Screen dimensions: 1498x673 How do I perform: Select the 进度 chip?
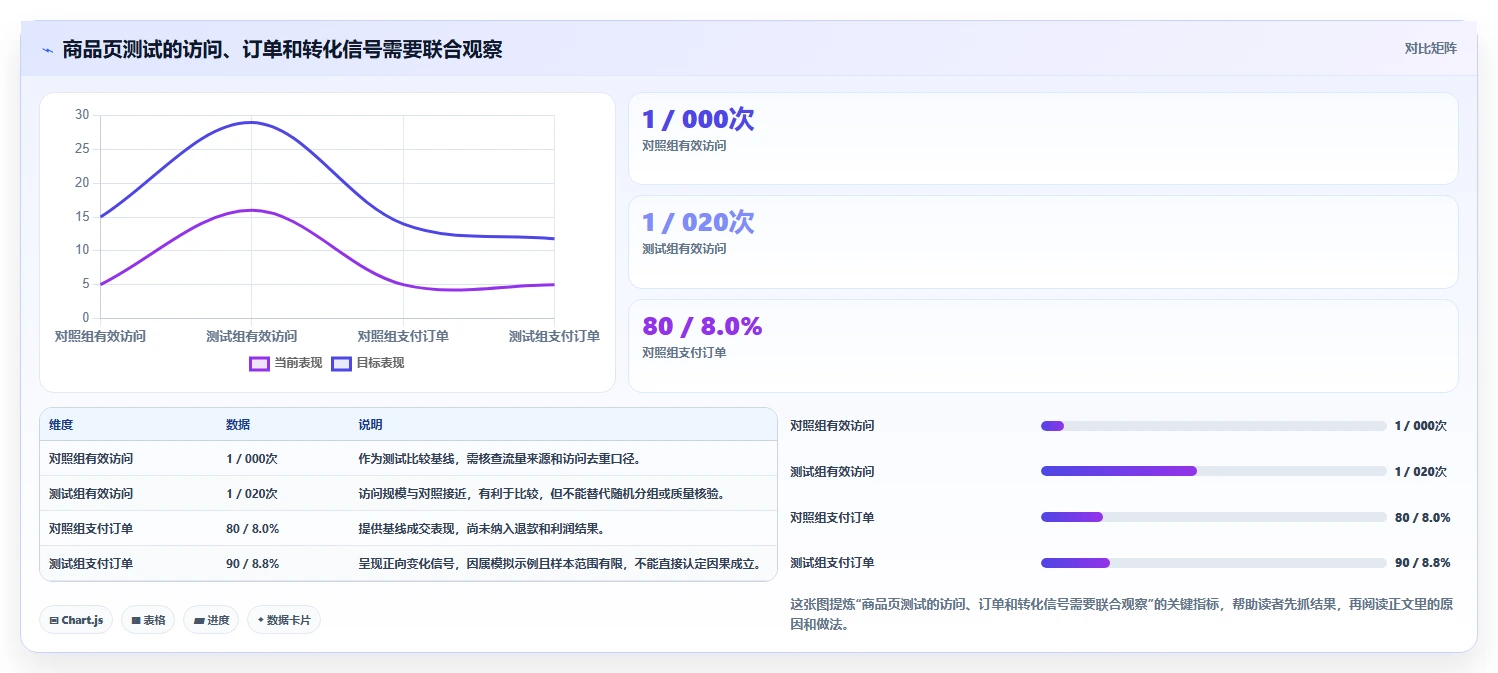[x=211, y=620]
